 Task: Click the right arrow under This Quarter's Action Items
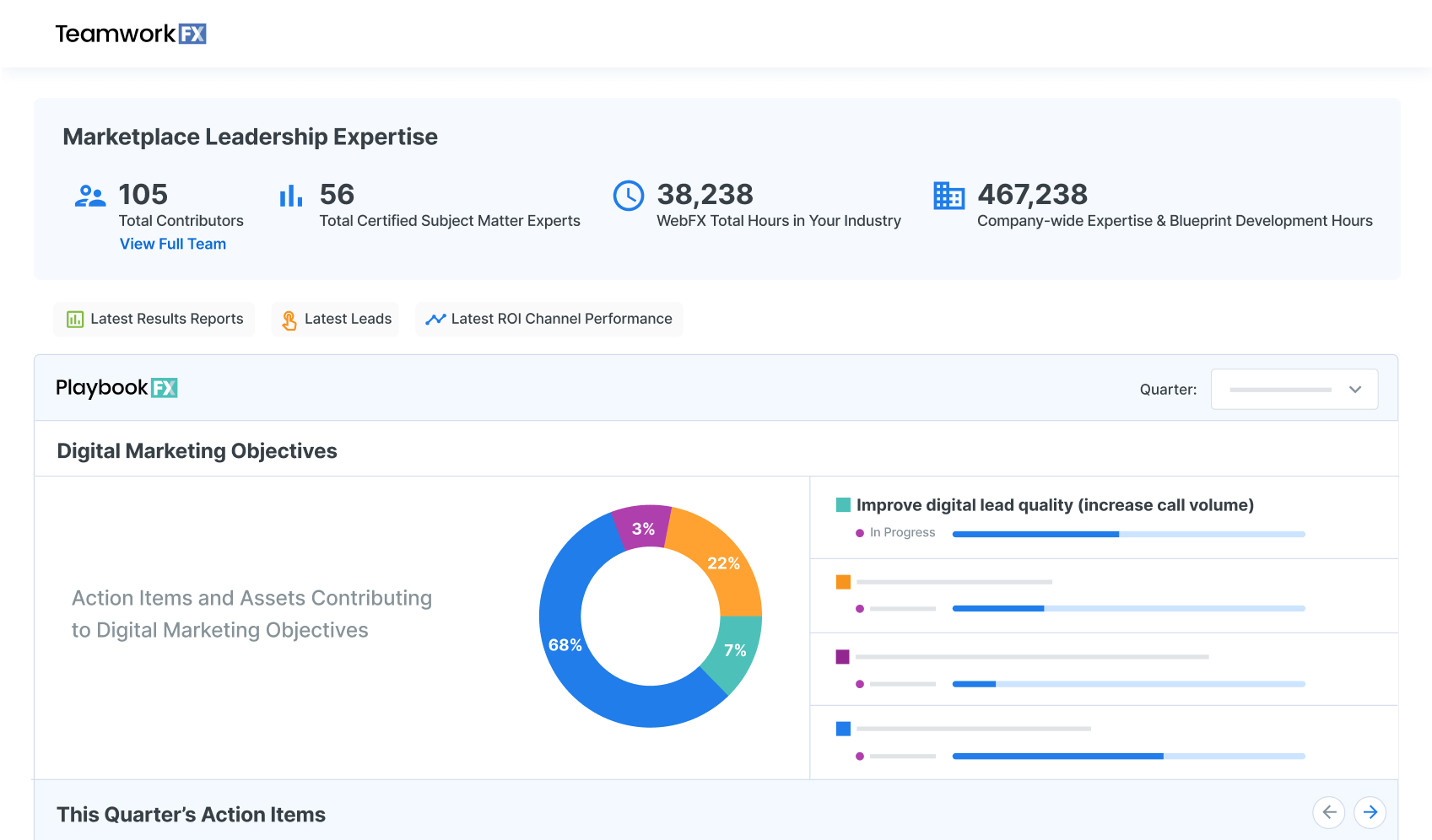1370,812
